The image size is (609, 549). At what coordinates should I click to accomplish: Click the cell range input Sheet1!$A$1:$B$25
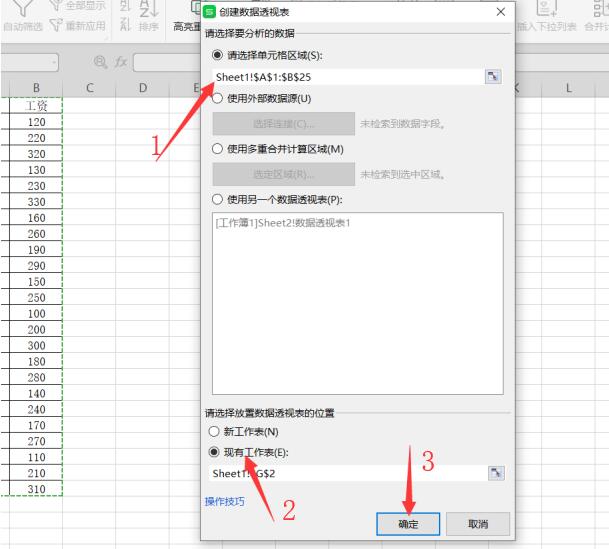pos(345,77)
